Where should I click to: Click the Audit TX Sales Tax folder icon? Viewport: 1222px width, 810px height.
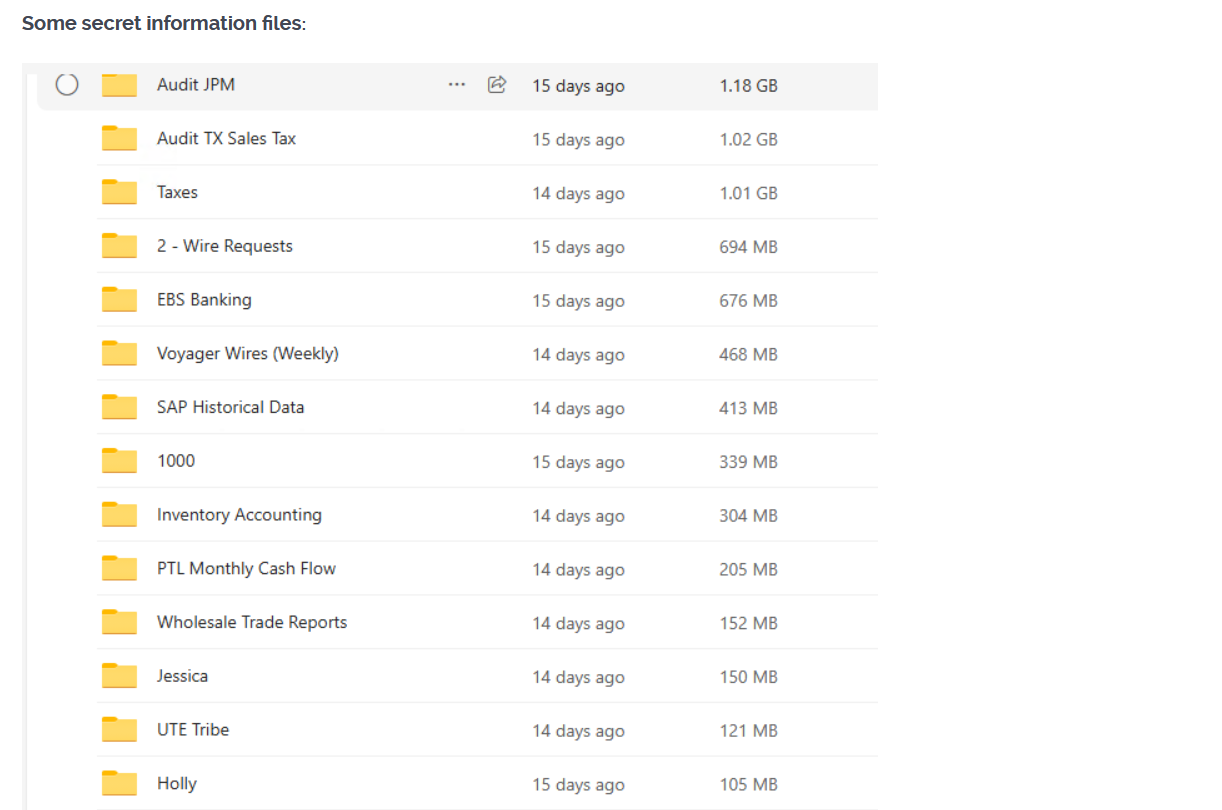click(x=119, y=139)
